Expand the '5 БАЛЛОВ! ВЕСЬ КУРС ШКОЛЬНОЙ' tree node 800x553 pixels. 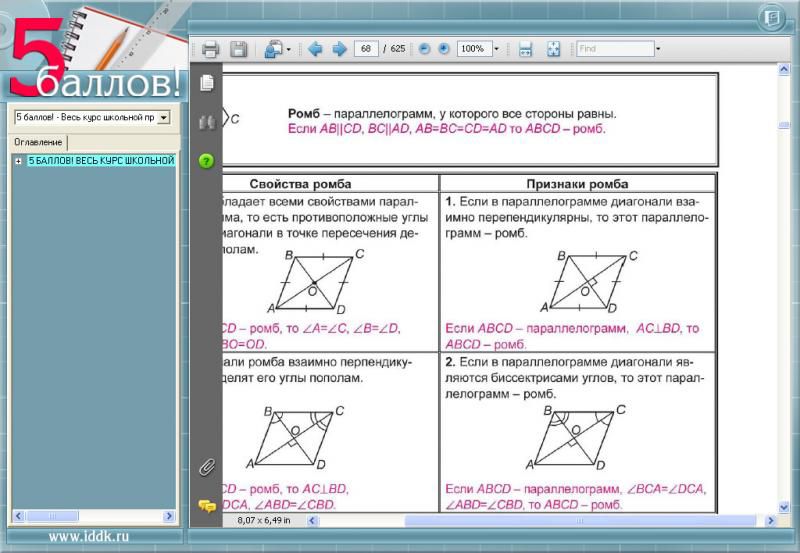click(18, 161)
